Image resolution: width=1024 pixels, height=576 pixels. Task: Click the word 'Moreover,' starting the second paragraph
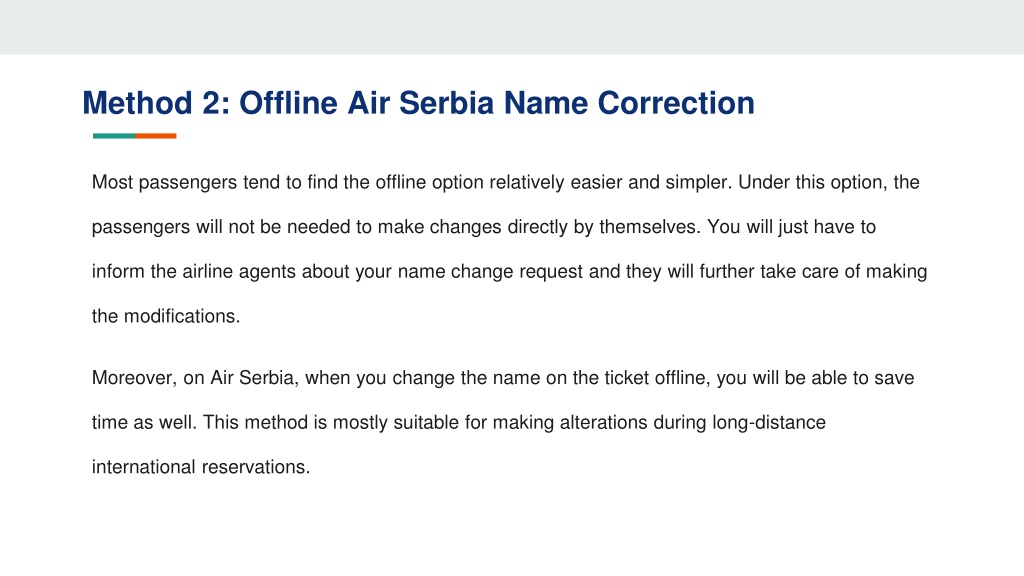coord(134,378)
